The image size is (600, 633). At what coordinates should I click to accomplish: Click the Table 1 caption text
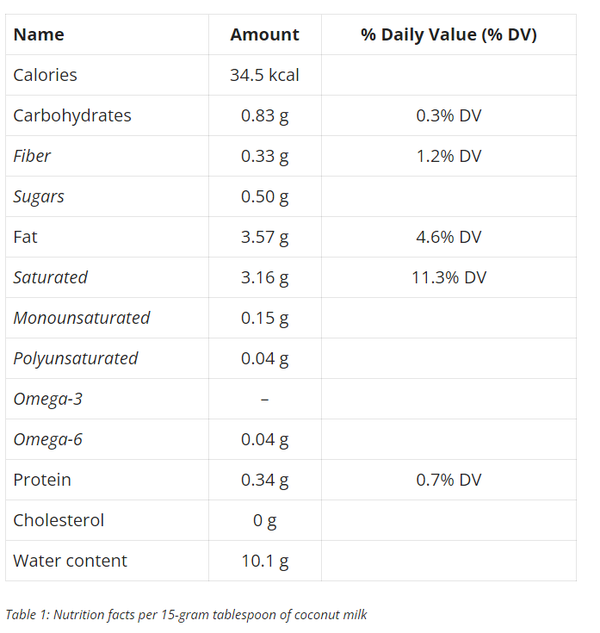(x=186, y=614)
